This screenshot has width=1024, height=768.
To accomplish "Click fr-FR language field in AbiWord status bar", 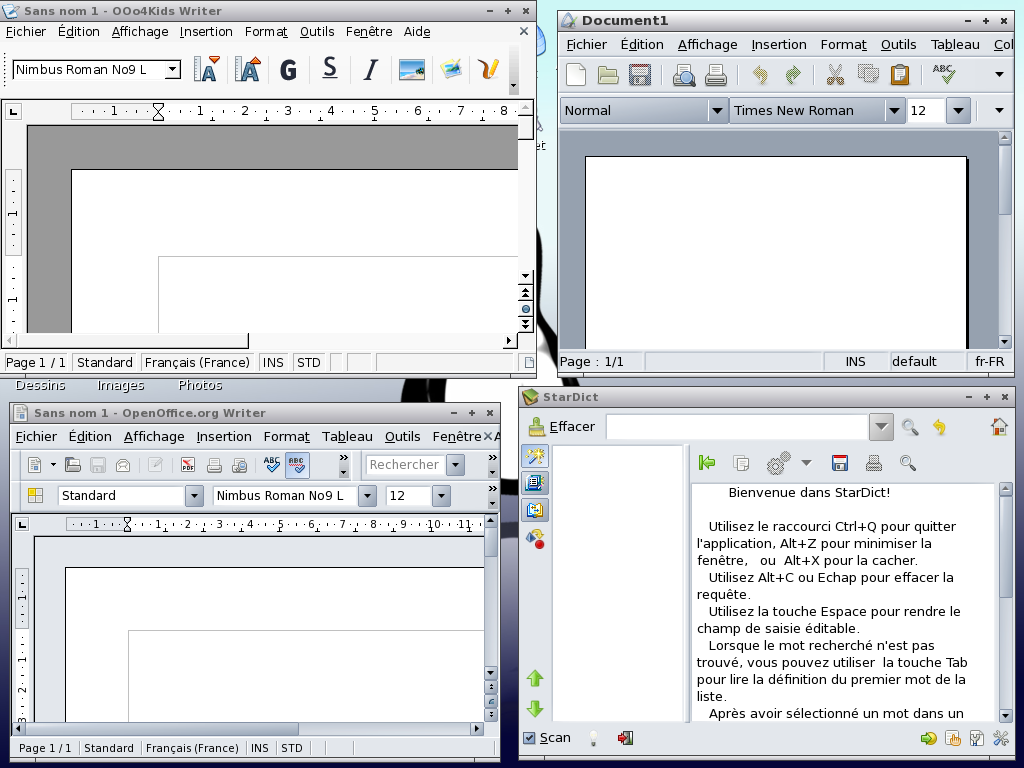I will pos(989,361).
